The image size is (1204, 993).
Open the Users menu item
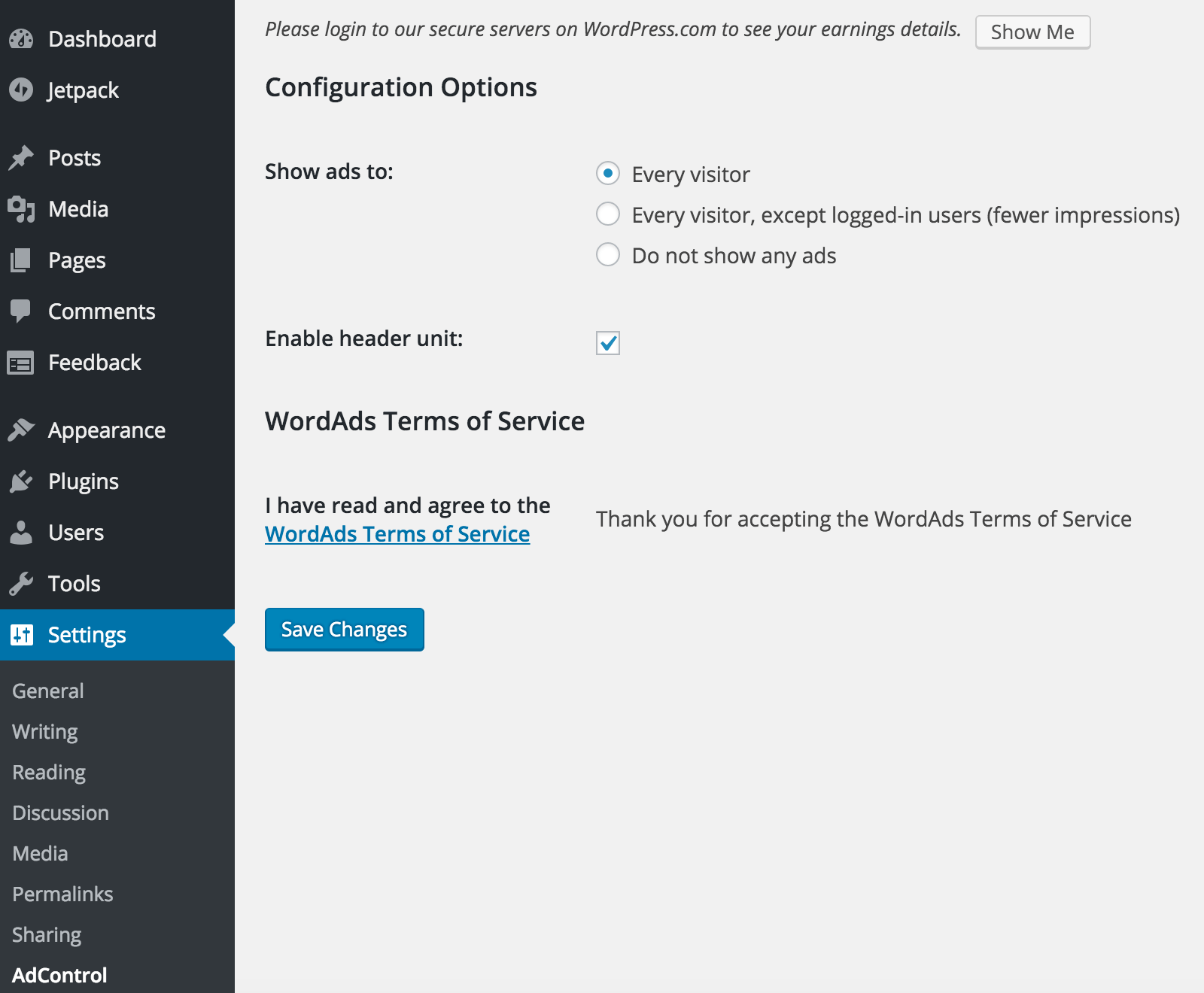tap(76, 533)
